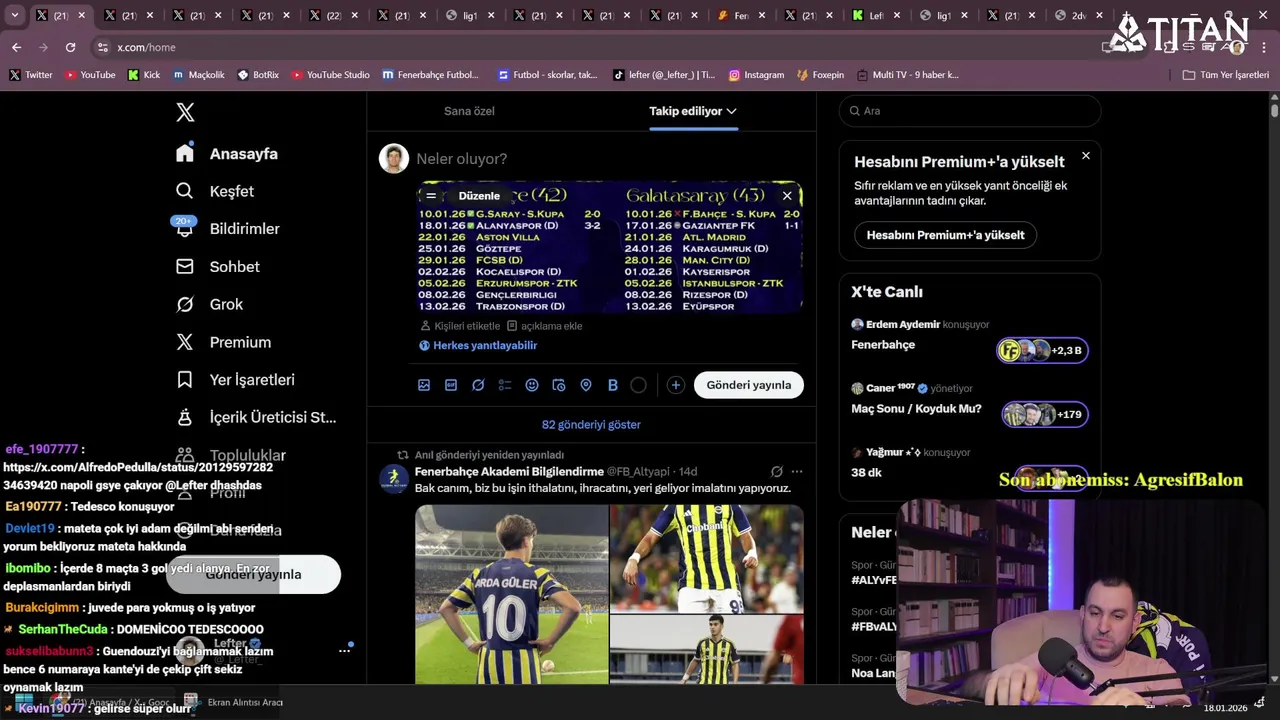Viewport: 1280px width, 720px height.
Task: Go to Anasayfa in the sidebar
Action: point(227,154)
